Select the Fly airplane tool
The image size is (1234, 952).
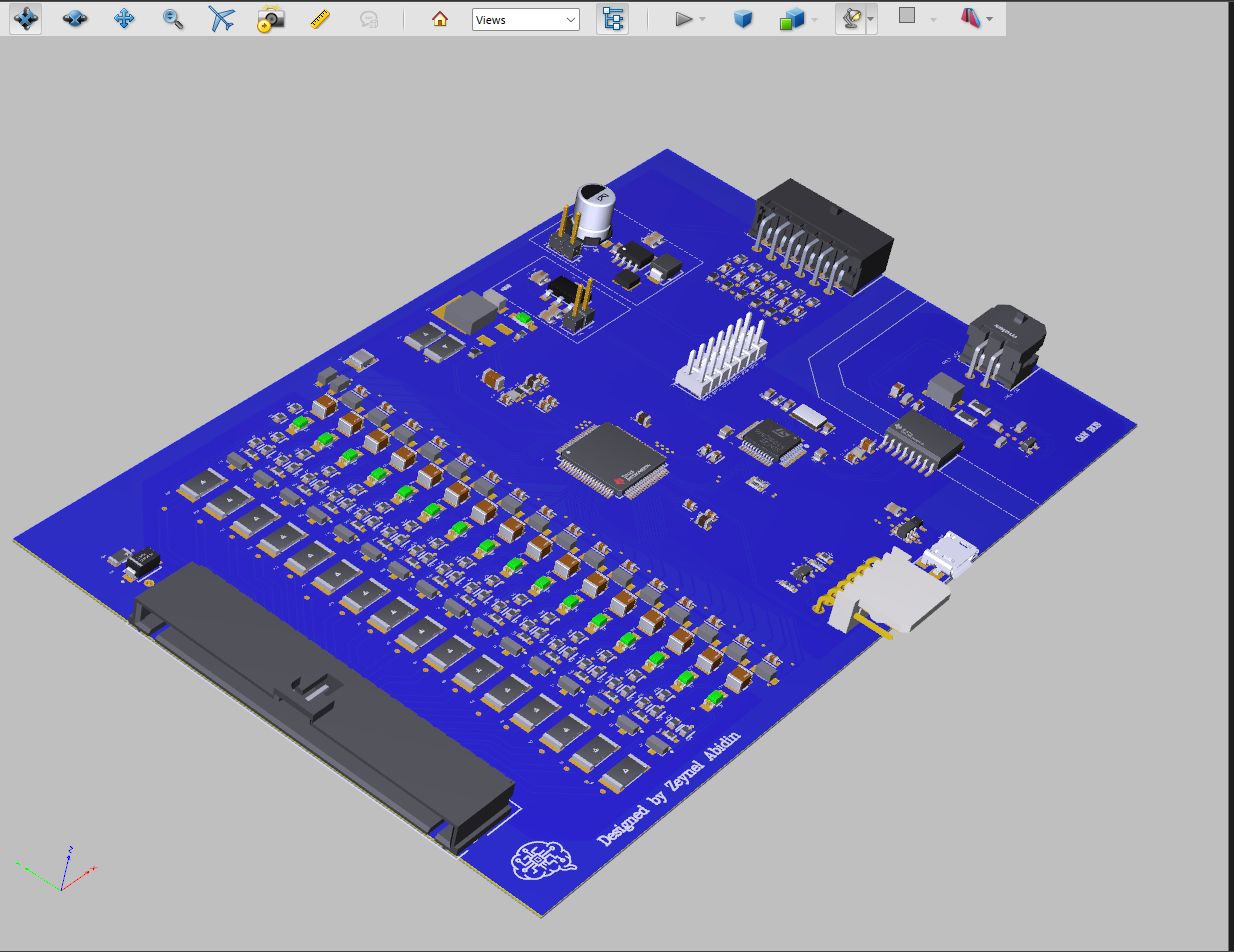click(222, 19)
